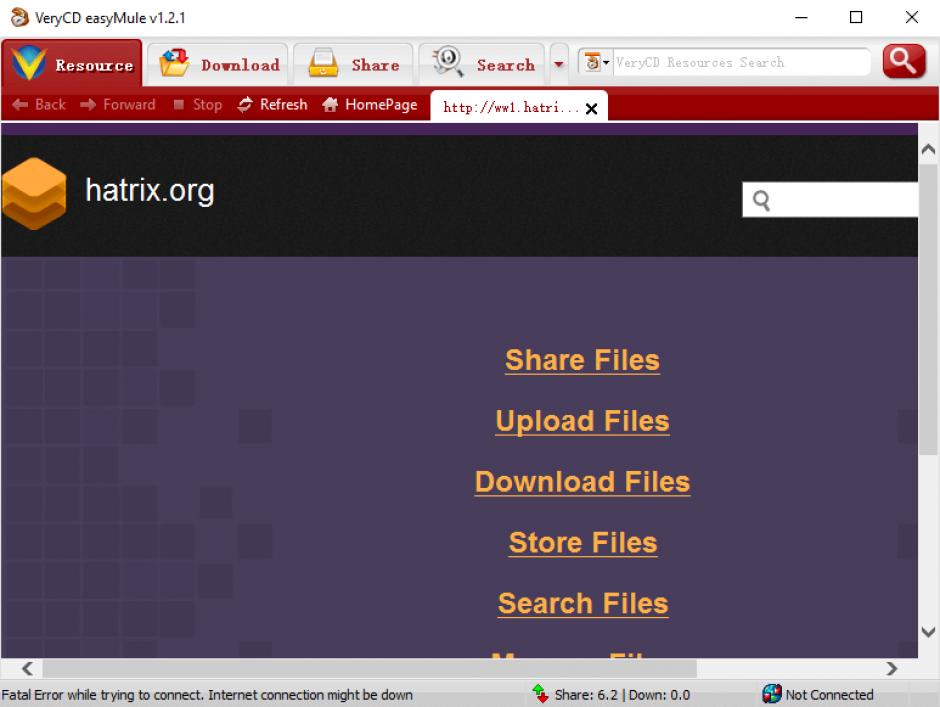Refresh the current page
940x707 pixels.
point(272,105)
